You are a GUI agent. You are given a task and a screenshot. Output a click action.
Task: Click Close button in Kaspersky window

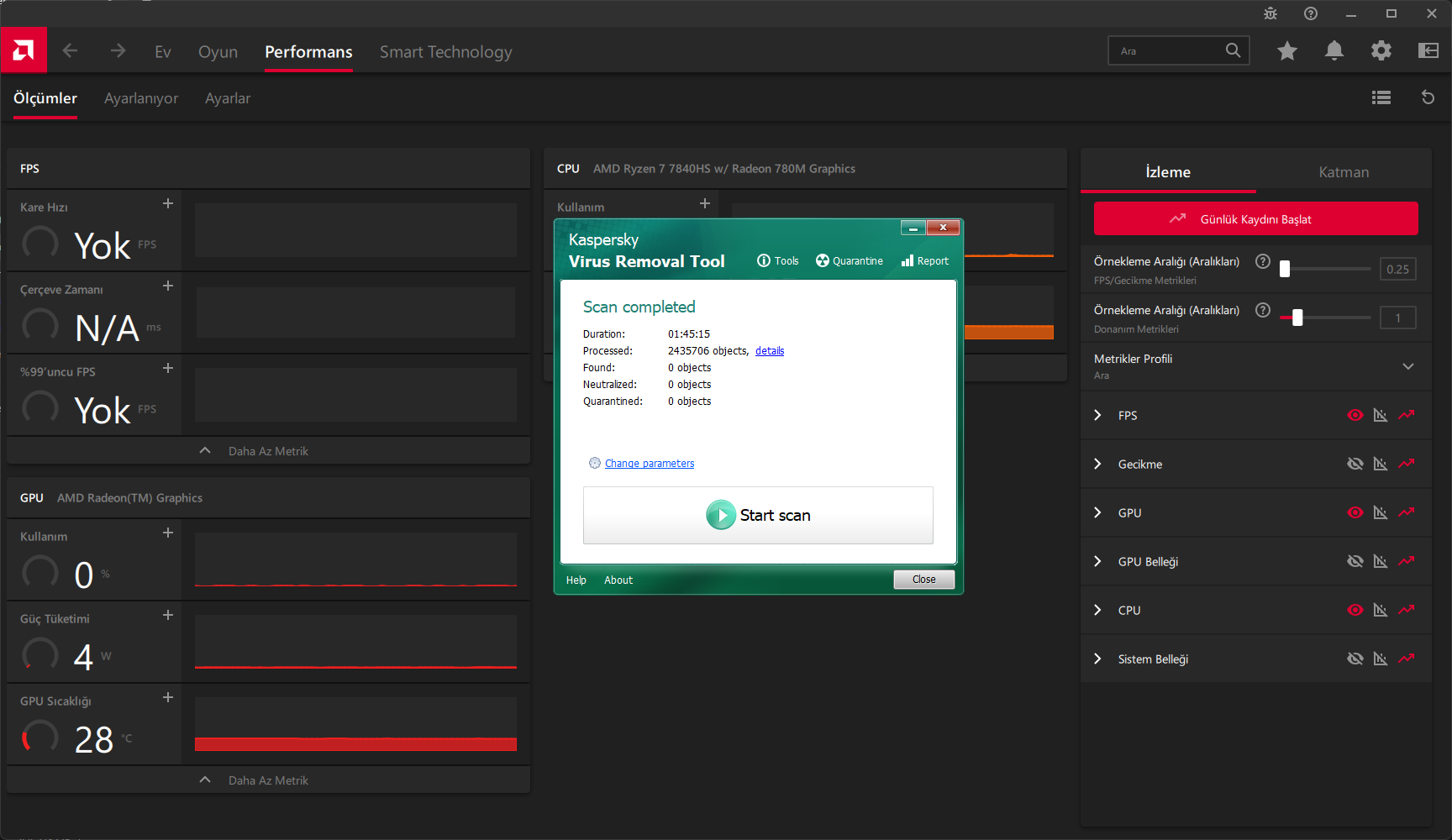[x=923, y=580]
